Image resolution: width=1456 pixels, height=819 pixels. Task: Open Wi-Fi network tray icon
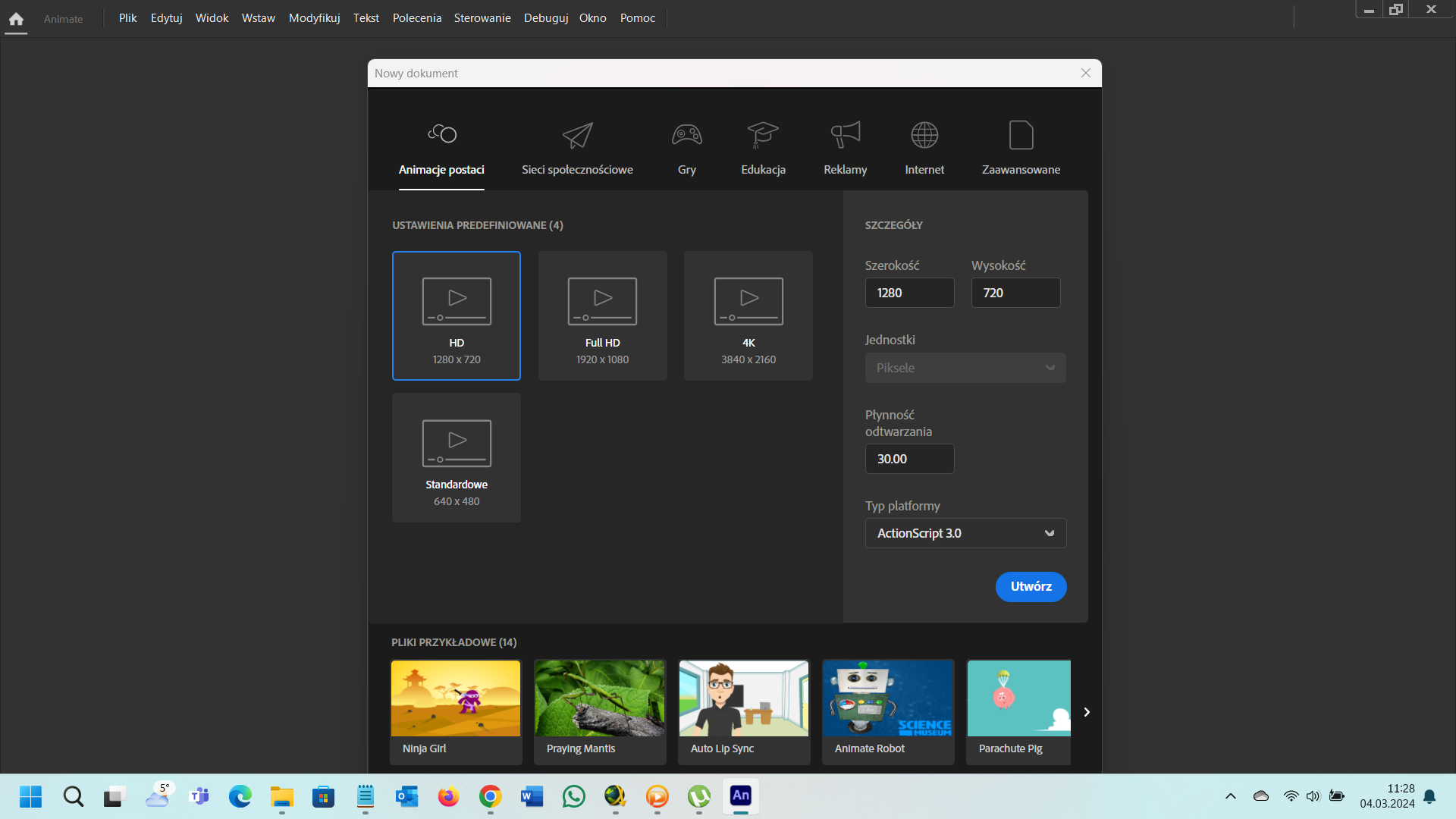point(1291,796)
